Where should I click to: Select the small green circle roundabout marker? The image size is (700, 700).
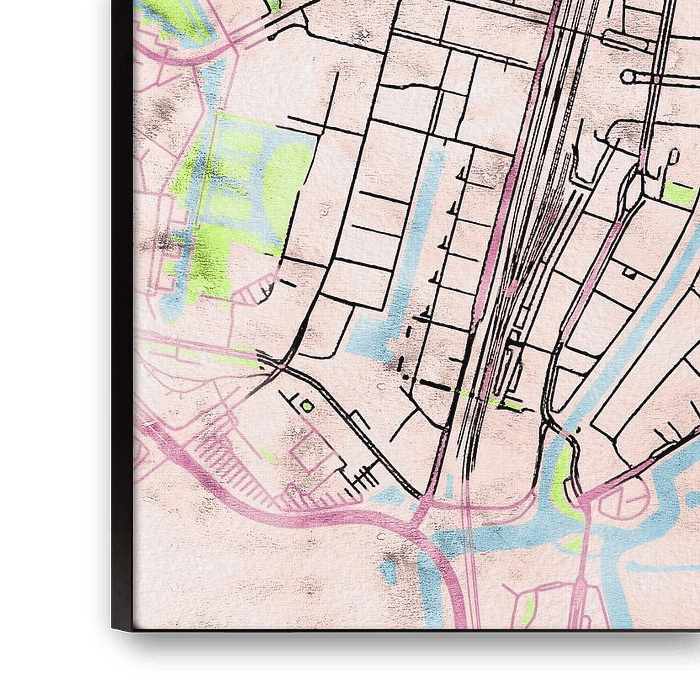307,405
